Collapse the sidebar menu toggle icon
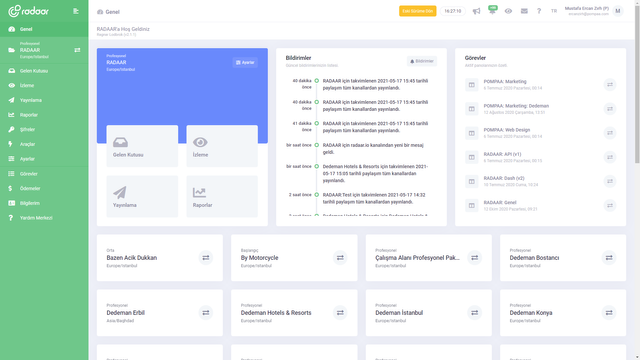 pyautogui.click(x=76, y=11)
